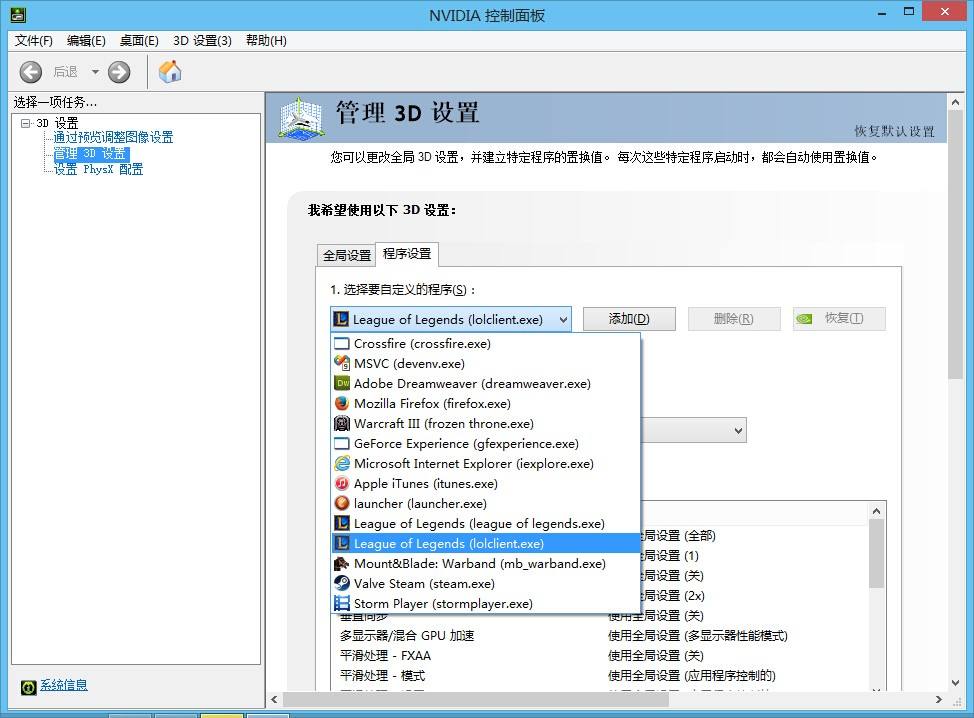This screenshot has height=718, width=974.
Task: Click the NVIDIA Control Panel title bar icon
Action: [x=18, y=14]
